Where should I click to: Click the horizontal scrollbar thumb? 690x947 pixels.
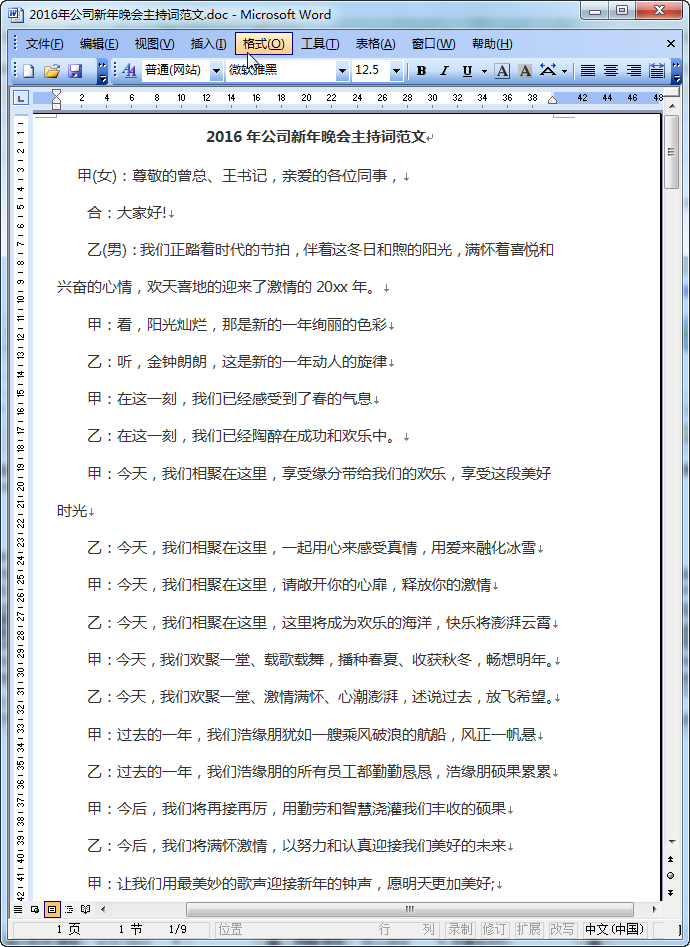(410, 909)
